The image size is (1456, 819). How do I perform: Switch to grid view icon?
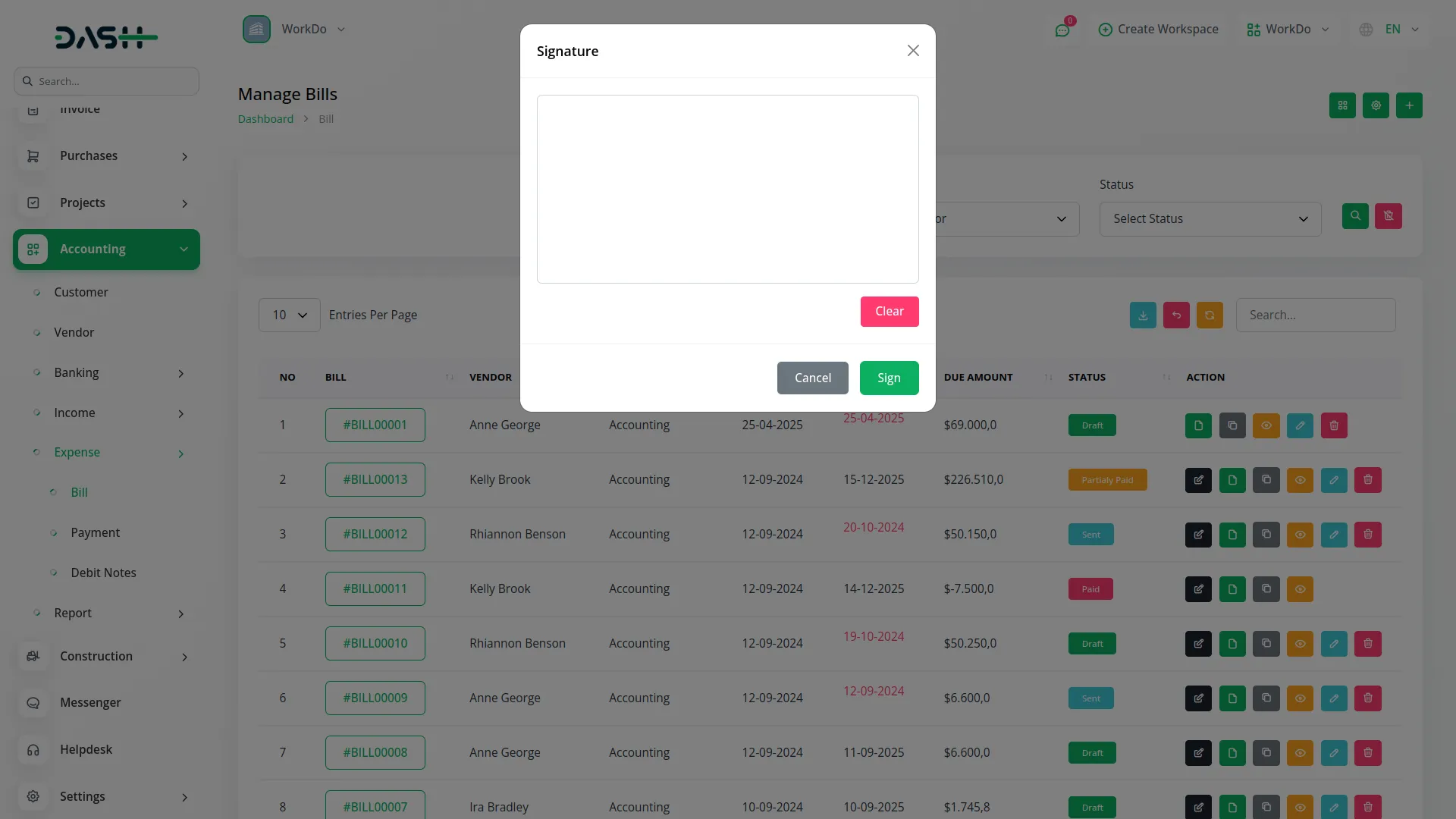(1342, 105)
